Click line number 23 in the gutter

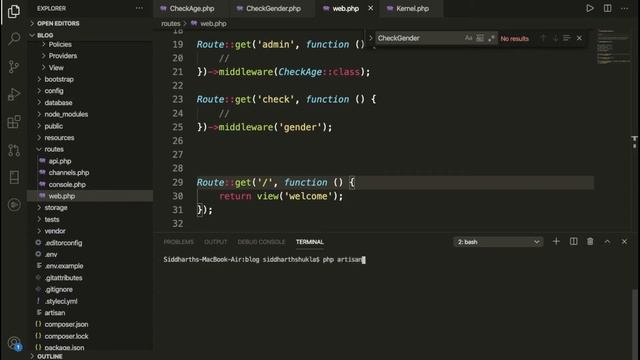[x=178, y=99]
